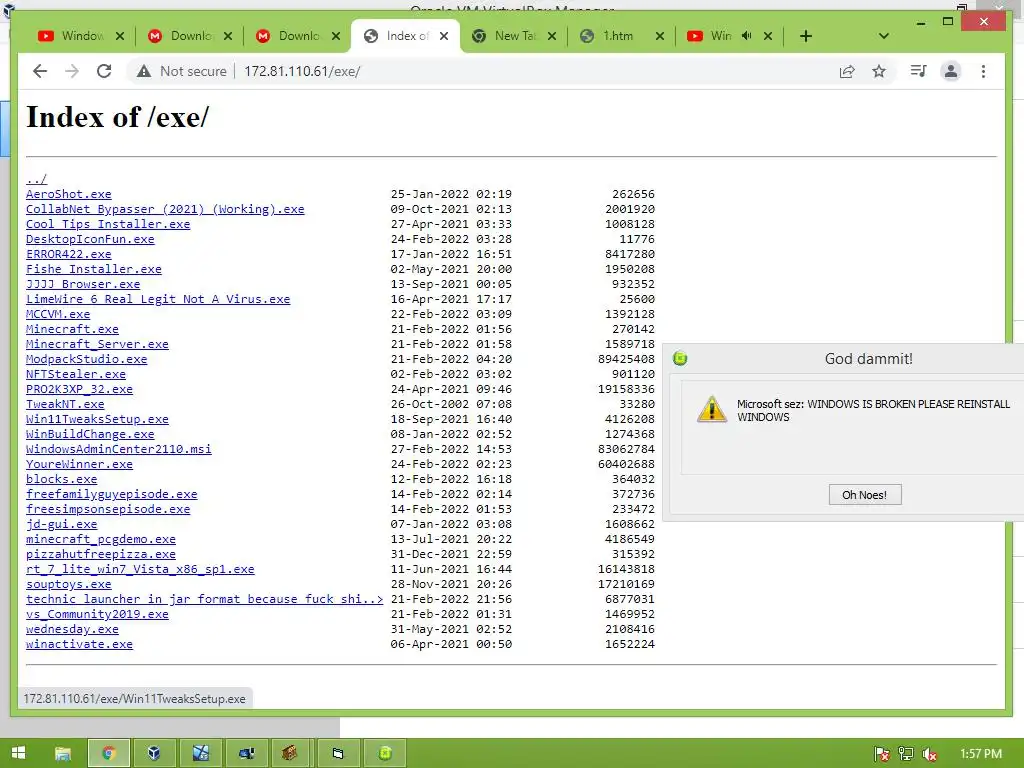
Task: Click Win11TweaksSetup.exe link
Action: 97,419
